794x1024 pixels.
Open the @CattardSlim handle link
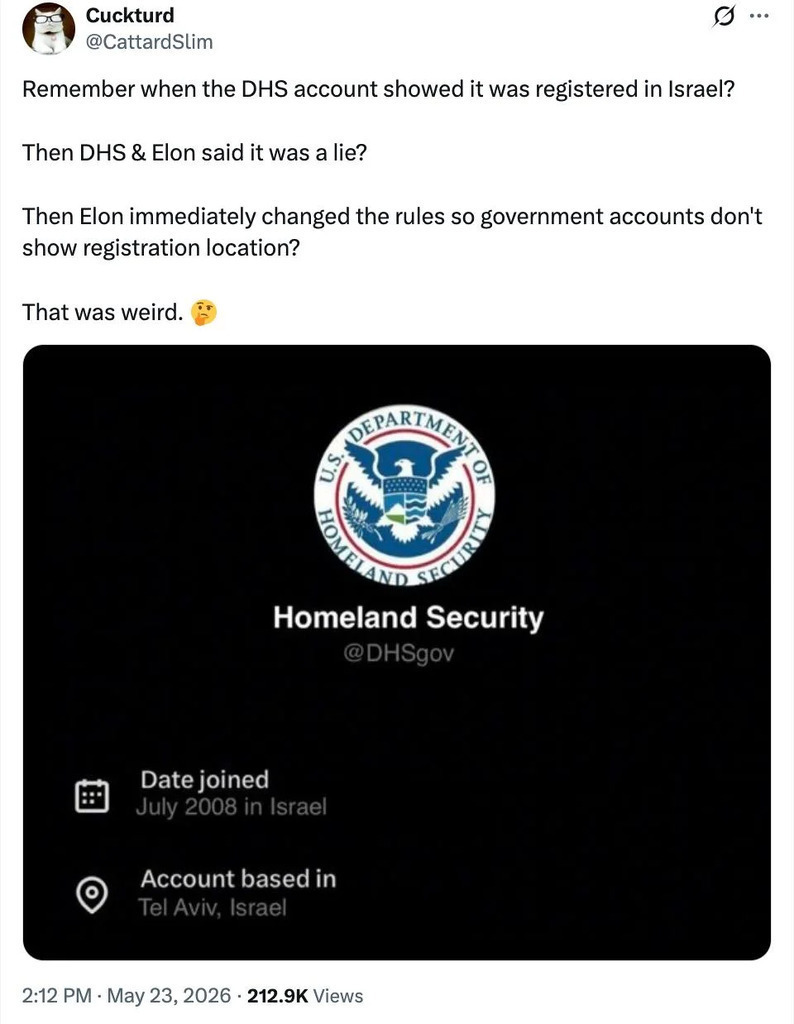click(x=149, y=42)
